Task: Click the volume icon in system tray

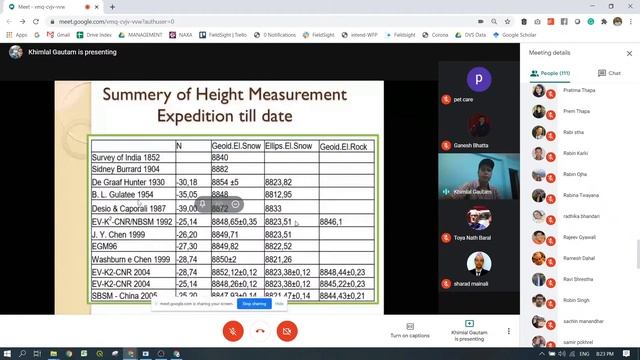Action: (562, 354)
